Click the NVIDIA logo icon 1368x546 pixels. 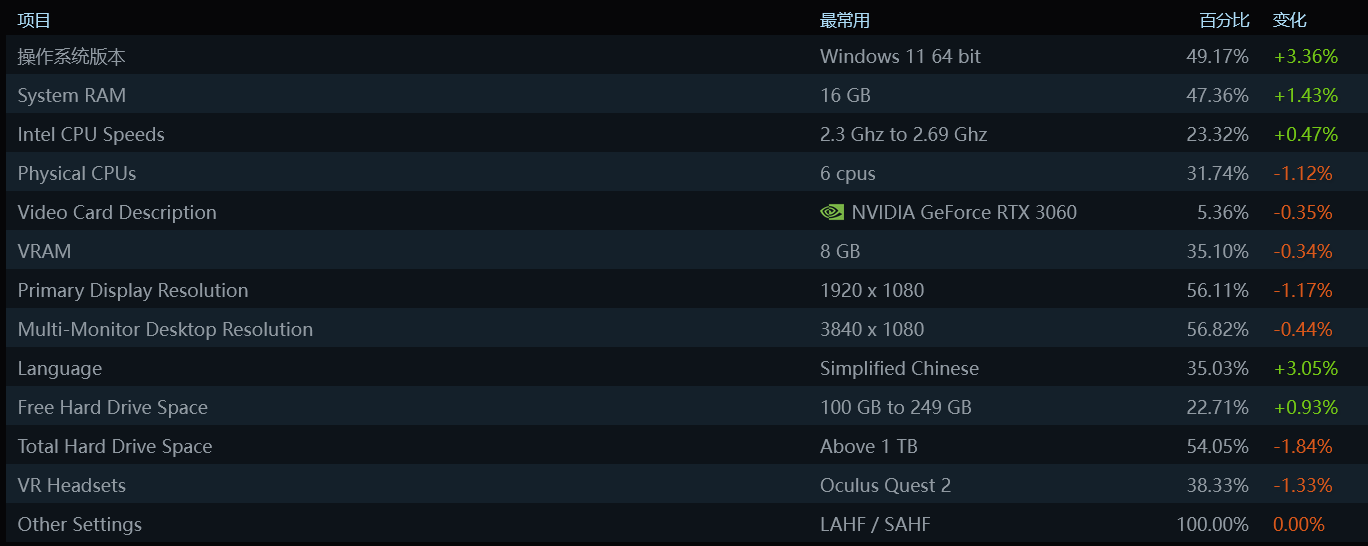(x=832, y=212)
